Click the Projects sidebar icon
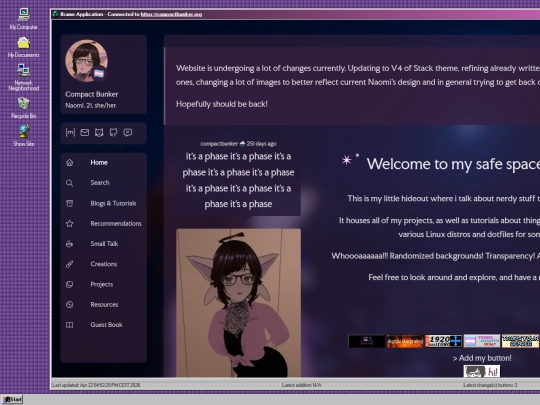 pyautogui.click(x=70, y=284)
